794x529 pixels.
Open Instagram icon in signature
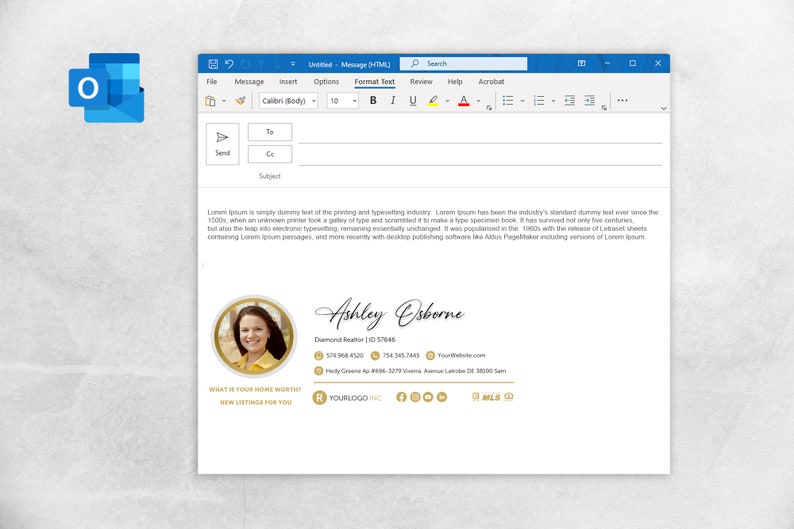click(x=415, y=397)
